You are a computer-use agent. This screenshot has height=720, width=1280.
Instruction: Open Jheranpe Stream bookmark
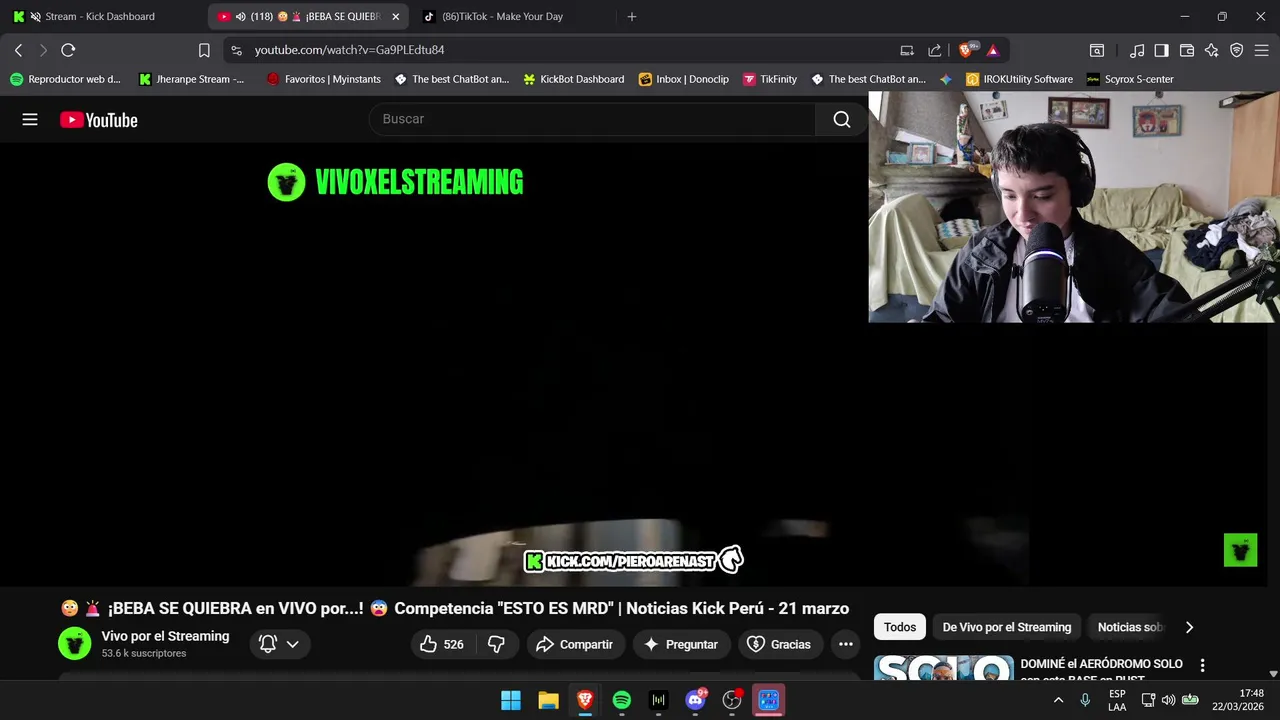191,79
